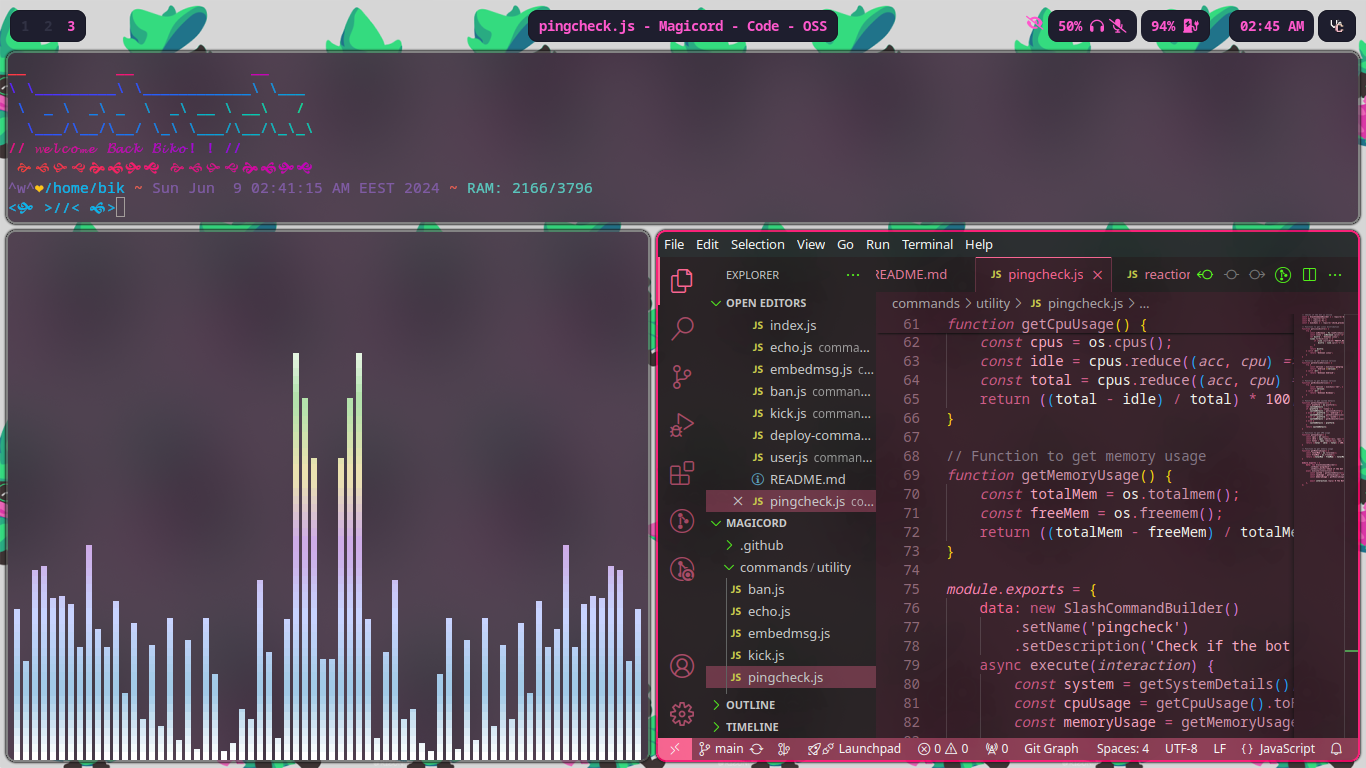
Task: Synchronize changes with the sync icon
Action: coord(757,748)
